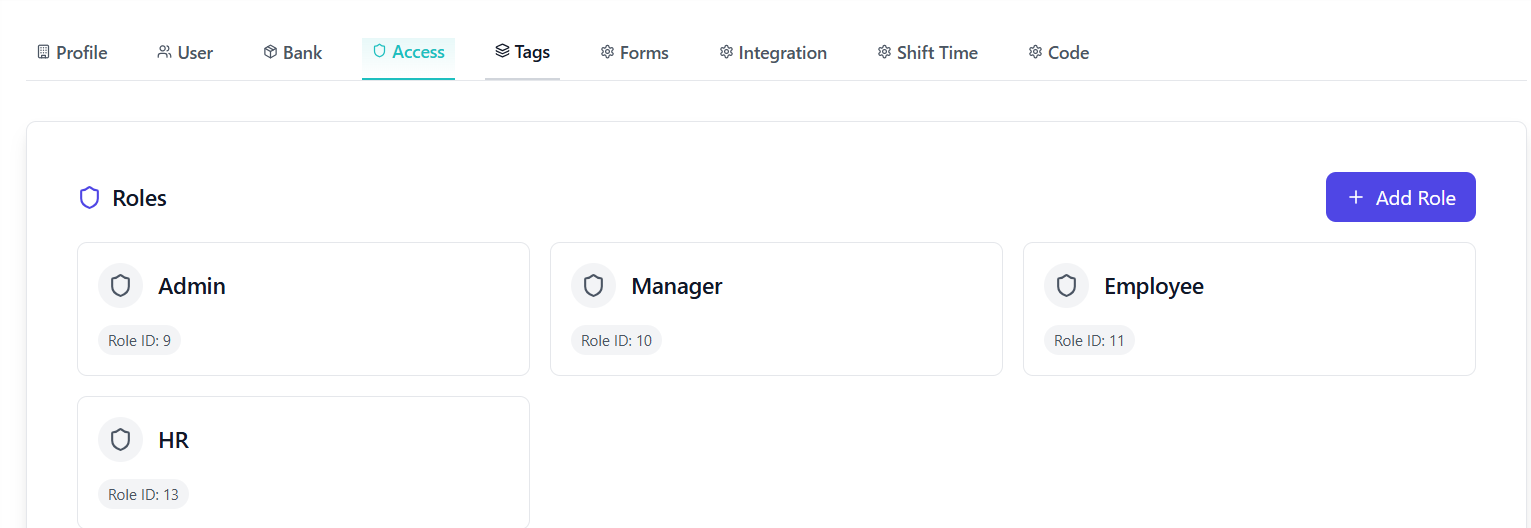Viewport: 1531px width, 528px height.
Task: Click the shield icon on Manager card
Action: pyautogui.click(x=594, y=286)
